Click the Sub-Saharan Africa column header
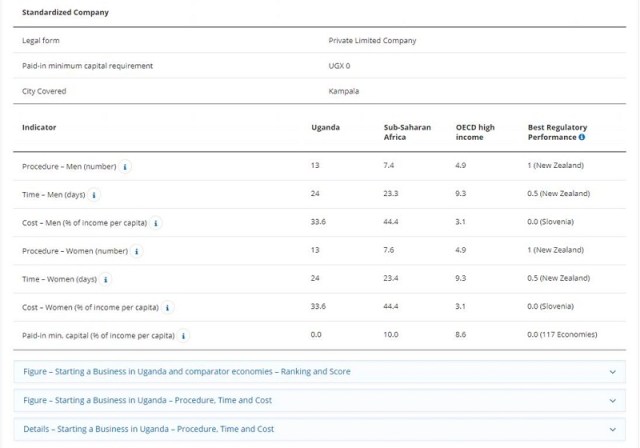Screen dimensions: 640x448 click(407, 132)
